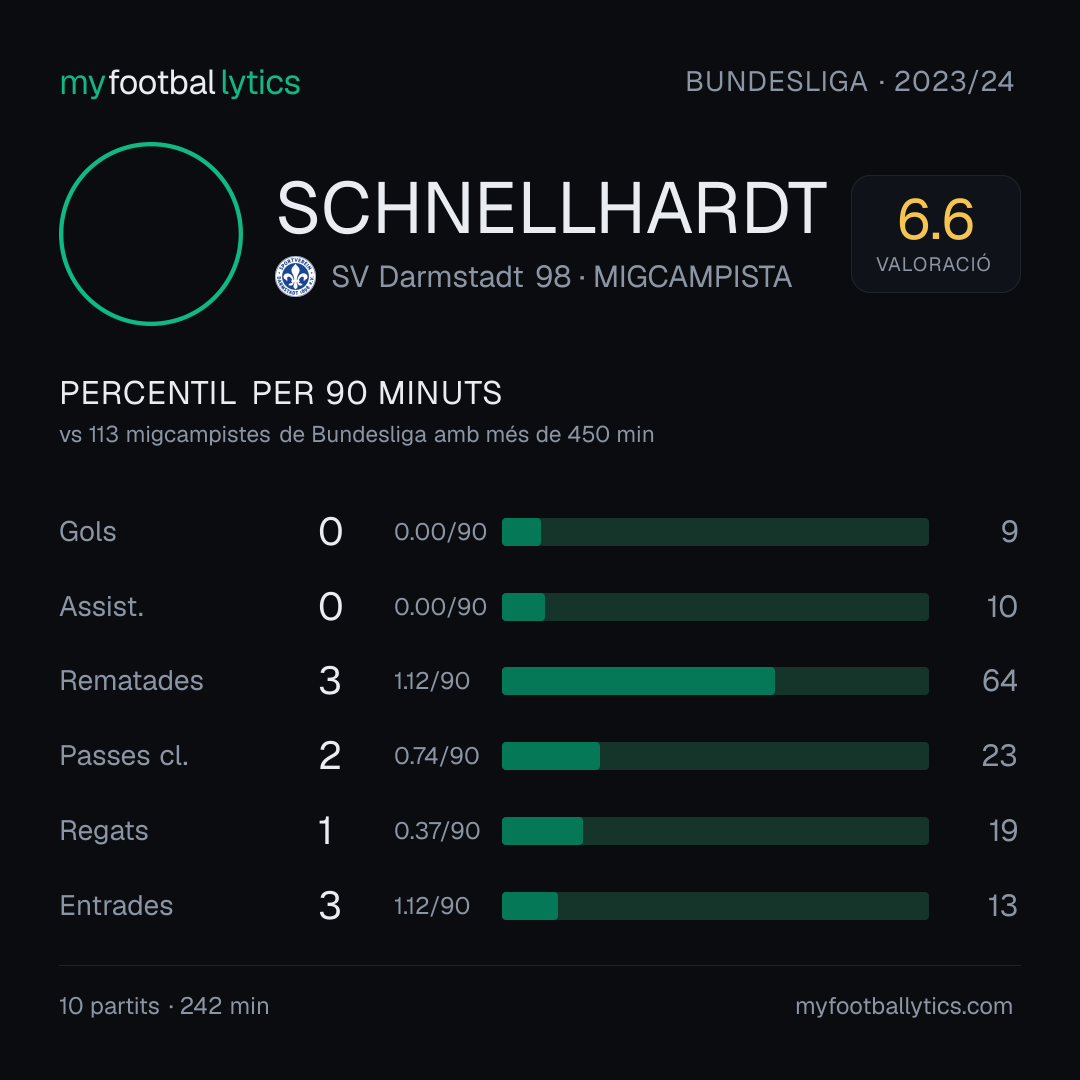
Task: Select the Rematades stat label
Action: (132, 681)
